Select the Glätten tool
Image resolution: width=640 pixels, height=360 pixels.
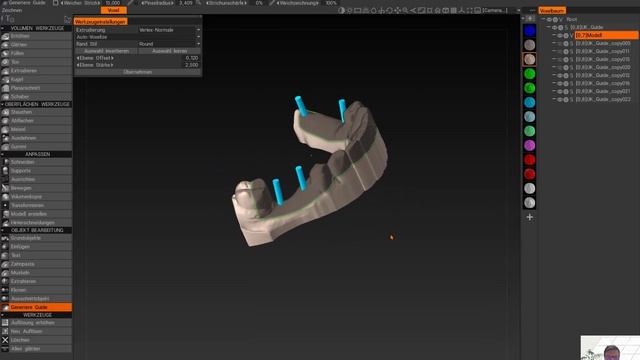(36, 44)
